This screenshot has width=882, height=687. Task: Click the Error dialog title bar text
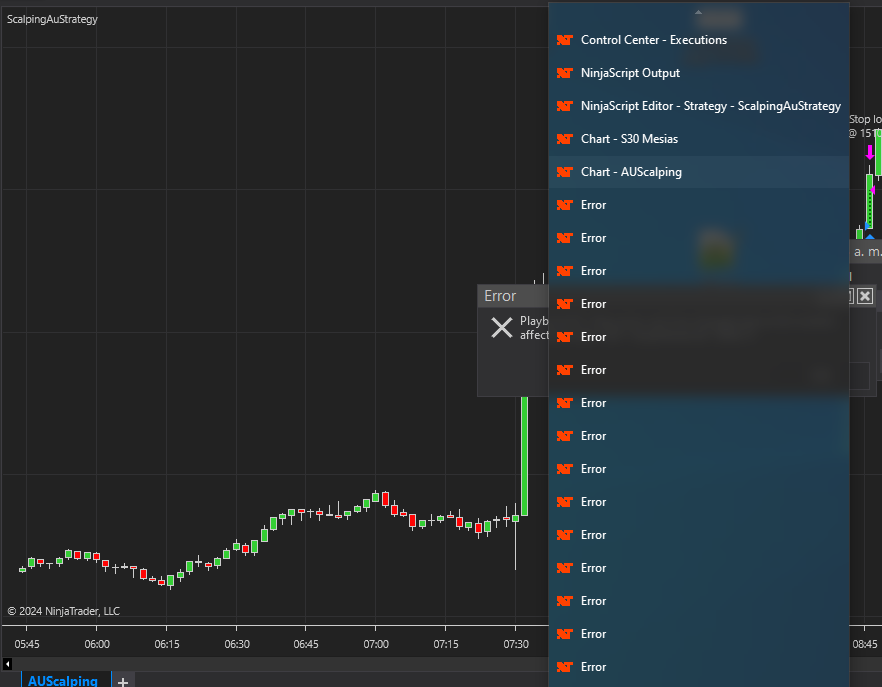tap(500, 296)
